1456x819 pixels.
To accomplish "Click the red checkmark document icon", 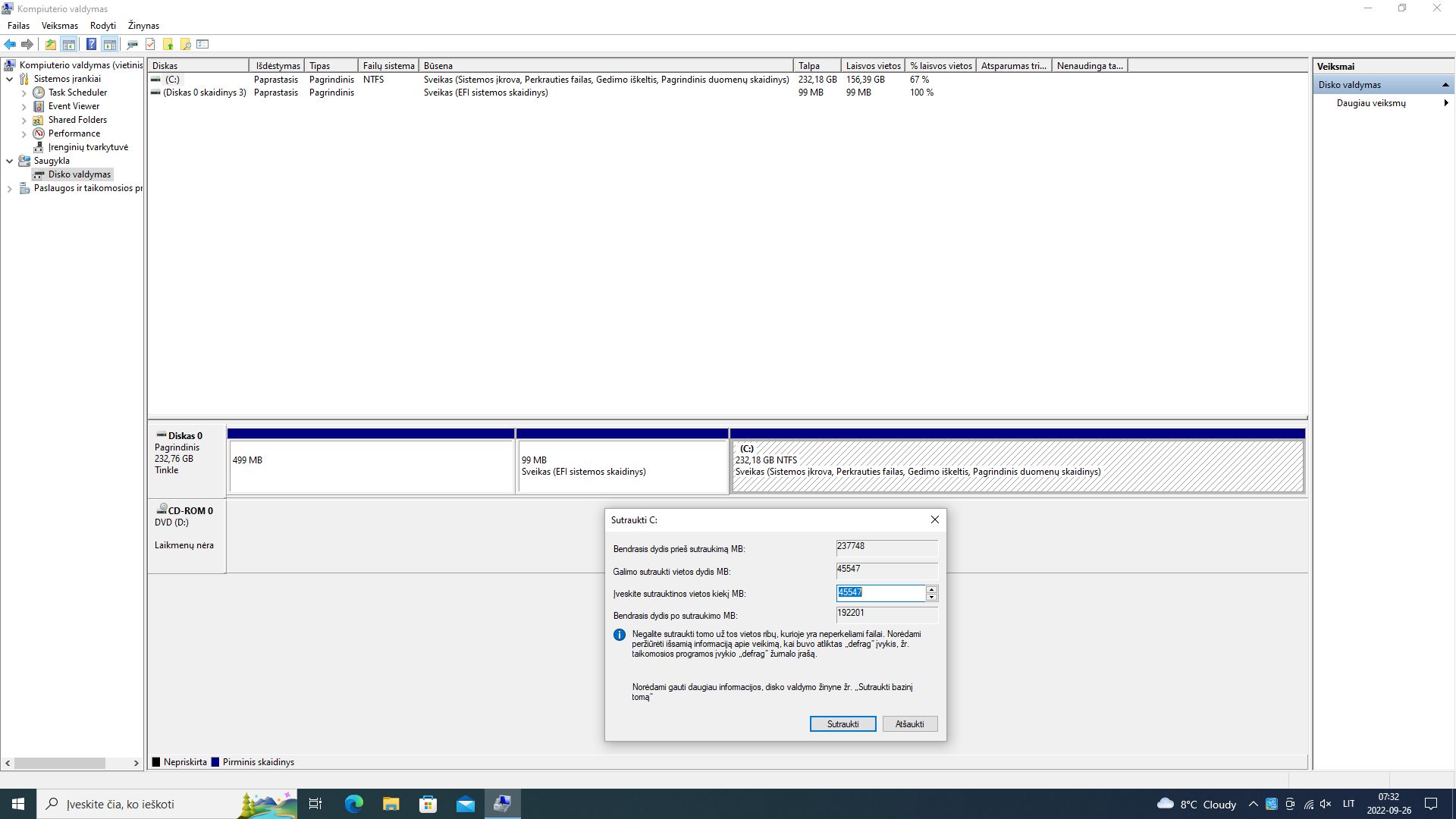I will click(150, 44).
